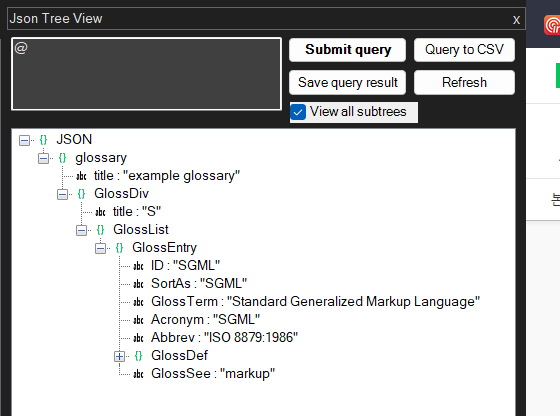Click the string icon beside example glossary title
The image size is (560, 416).
click(x=81, y=176)
